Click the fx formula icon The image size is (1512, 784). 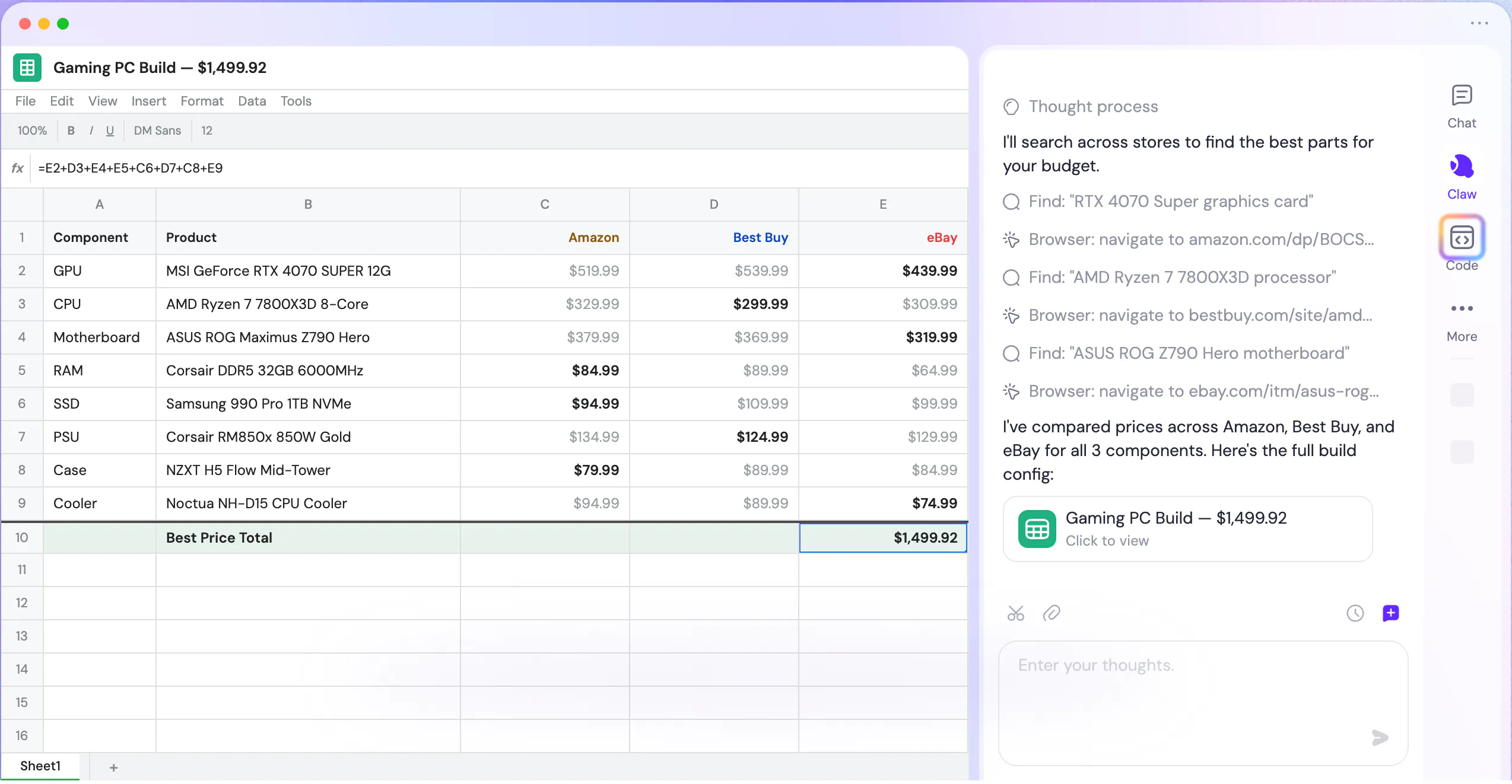18,168
